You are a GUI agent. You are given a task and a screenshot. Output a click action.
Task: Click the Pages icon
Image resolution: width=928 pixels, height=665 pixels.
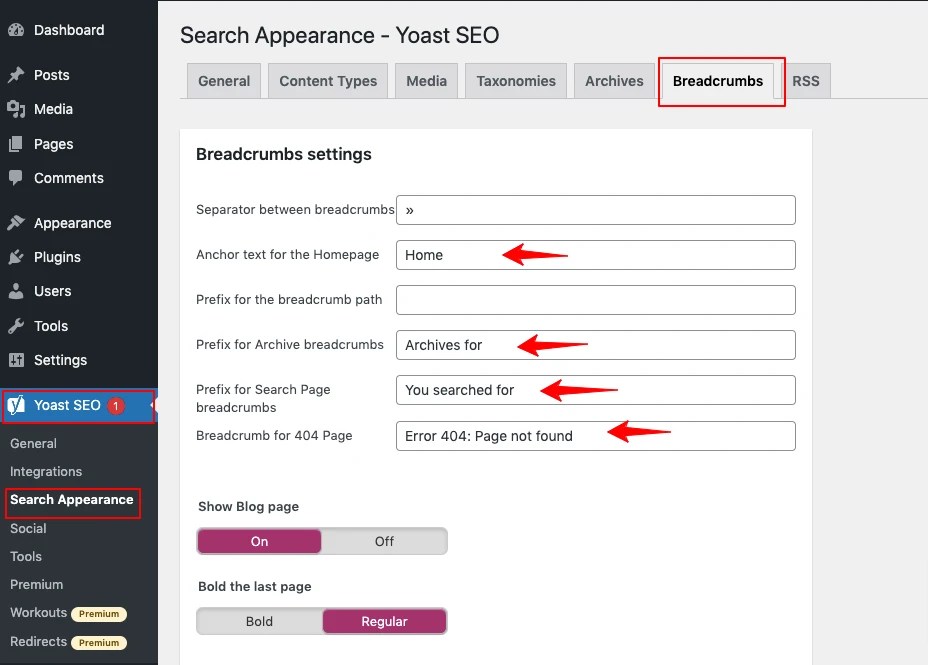point(17,143)
